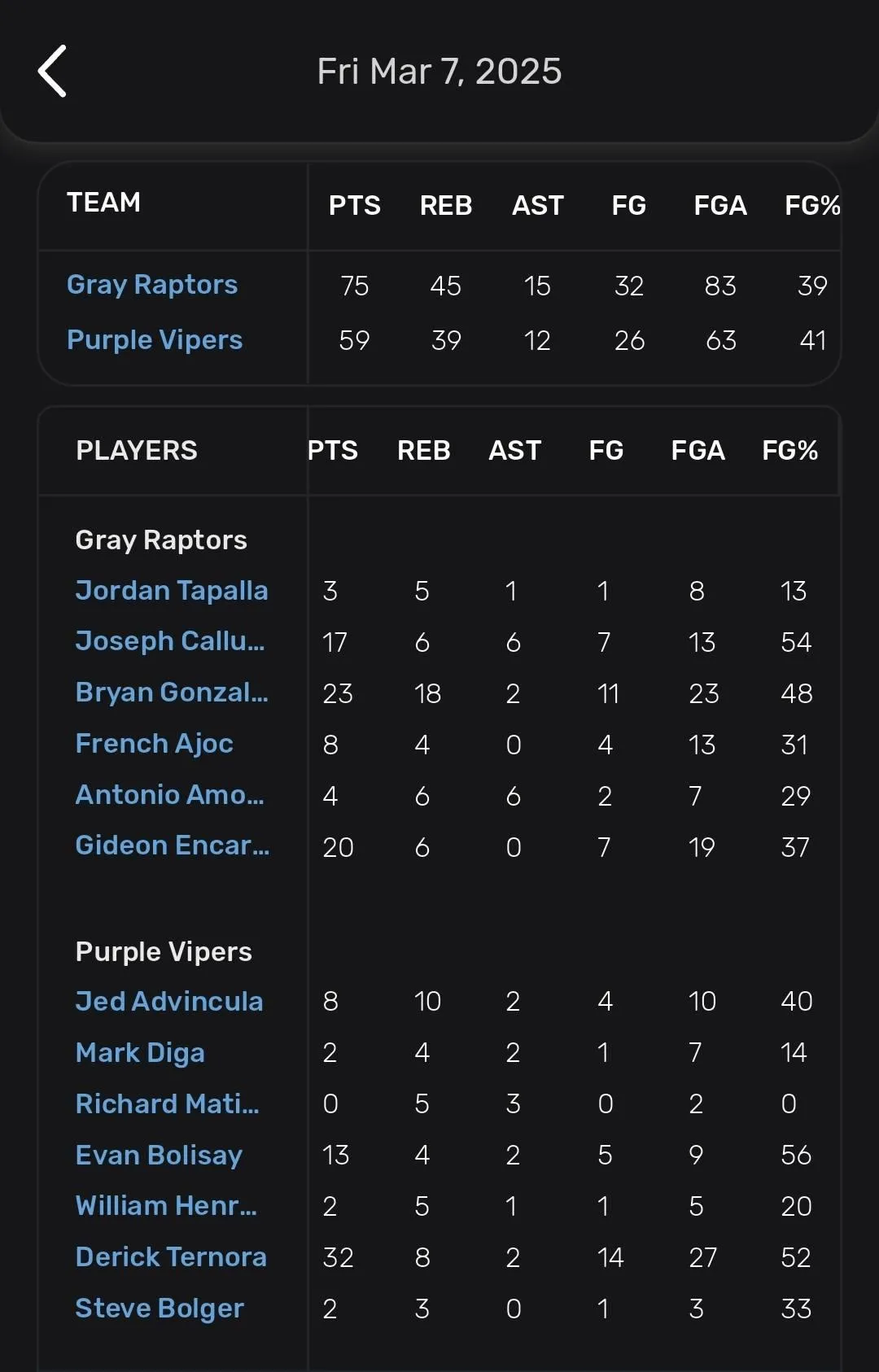Select Steve Bolger player link
879x1372 pixels.
[160, 1309]
